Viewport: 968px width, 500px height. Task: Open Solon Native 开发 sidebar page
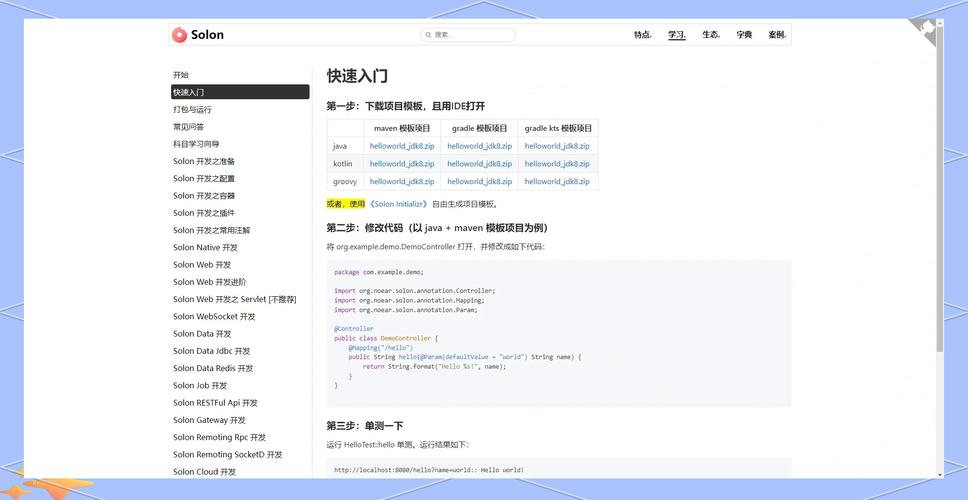pos(205,248)
